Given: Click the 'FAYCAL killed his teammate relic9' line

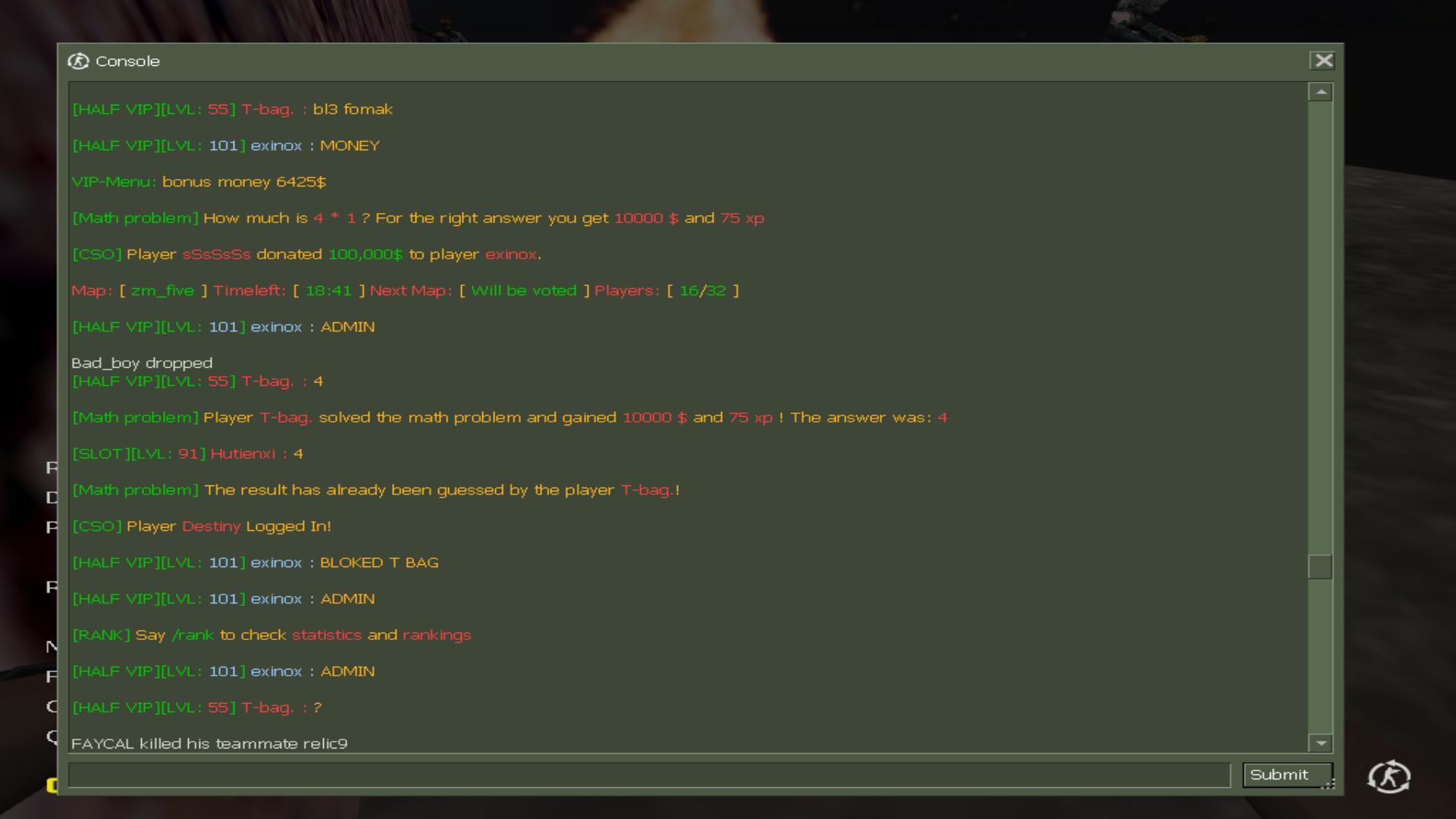Looking at the screenshot, I should tap(209, 743).
